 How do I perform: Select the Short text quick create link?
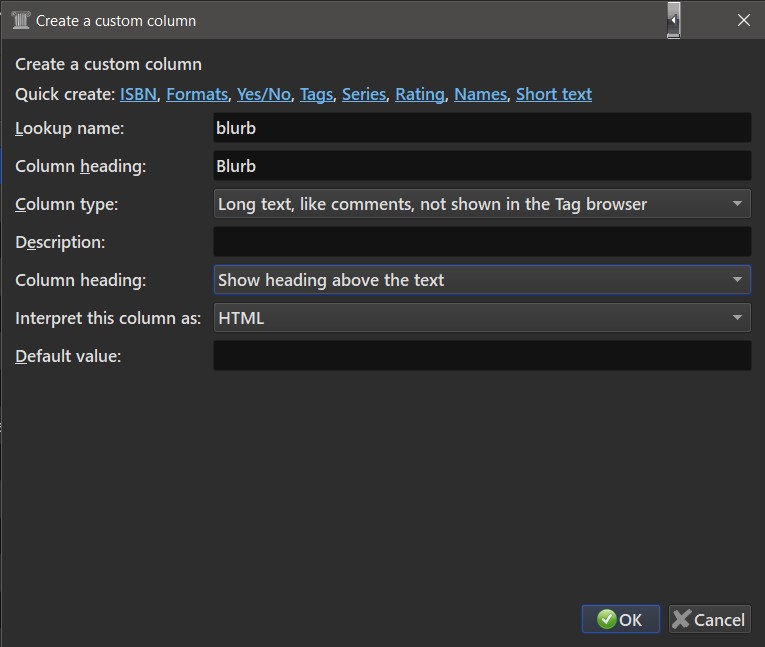pos(554,94)
